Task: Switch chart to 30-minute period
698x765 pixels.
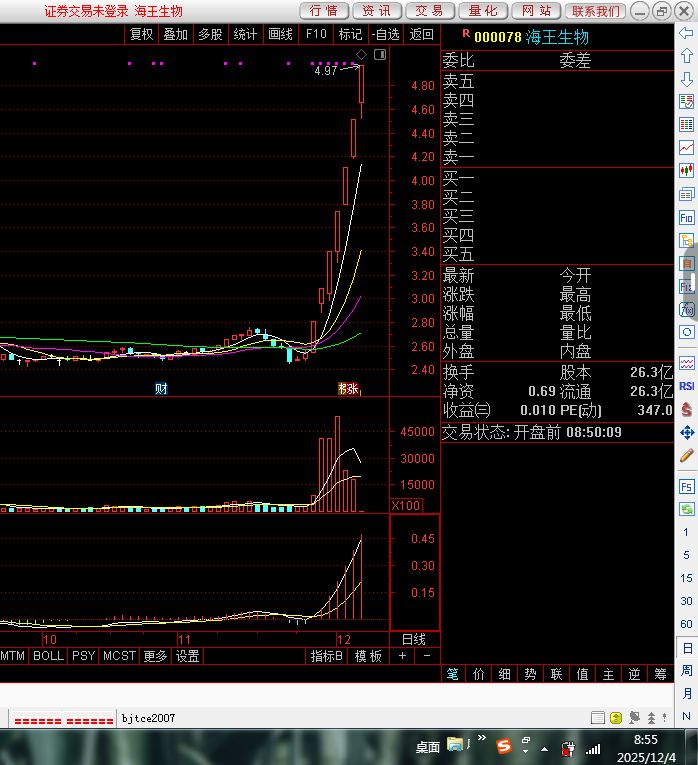Action: [686, 601]
